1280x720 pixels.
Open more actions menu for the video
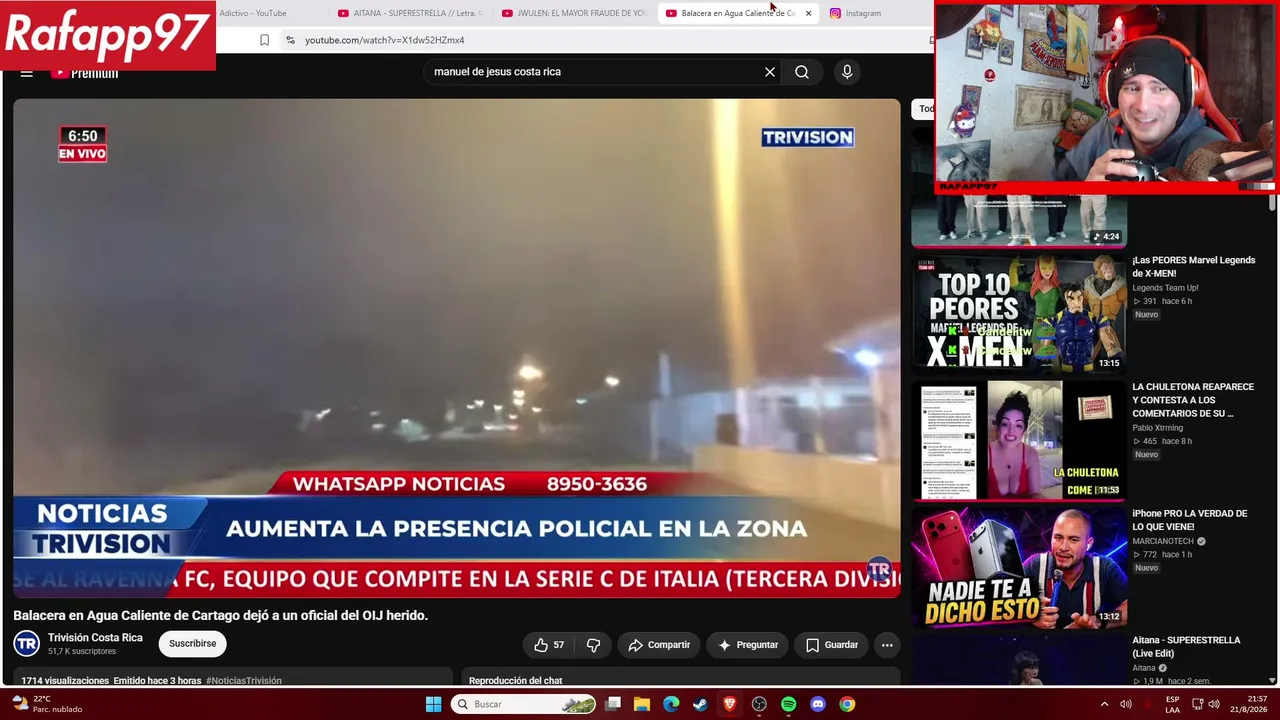click(887, 645)
